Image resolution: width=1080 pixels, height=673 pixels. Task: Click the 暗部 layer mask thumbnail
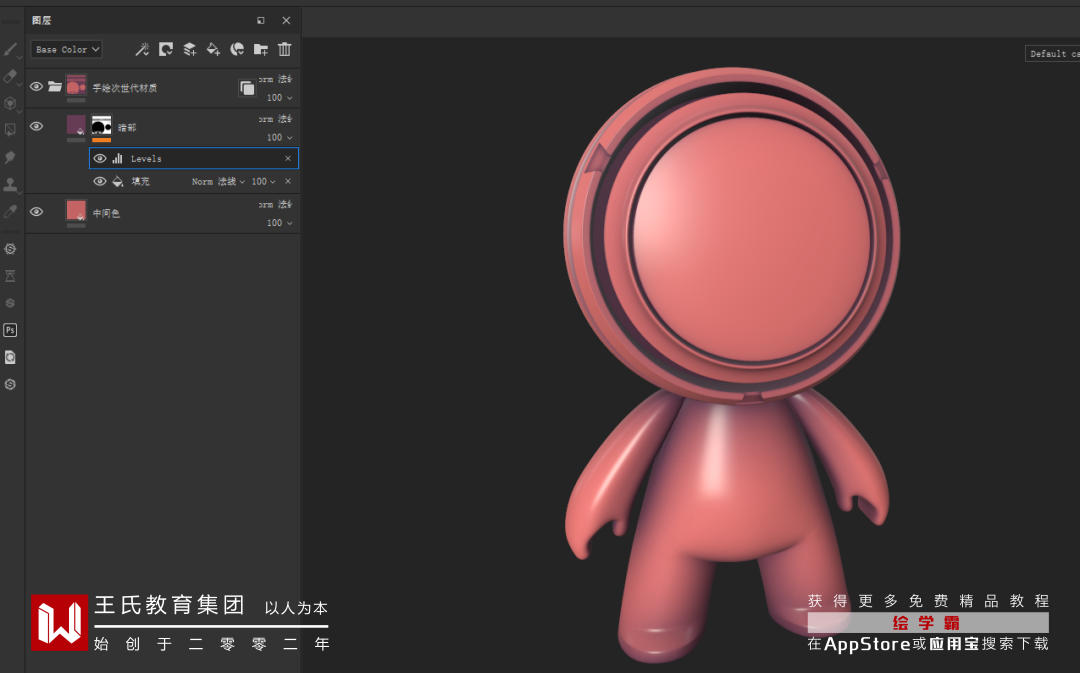[x=101, y=125]
